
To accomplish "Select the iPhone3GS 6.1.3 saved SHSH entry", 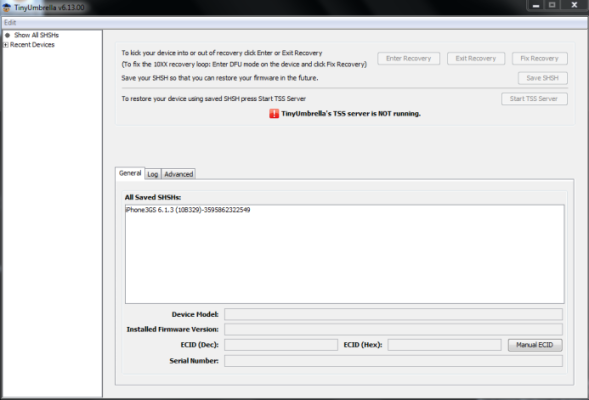I will click(x=188, y=210).
